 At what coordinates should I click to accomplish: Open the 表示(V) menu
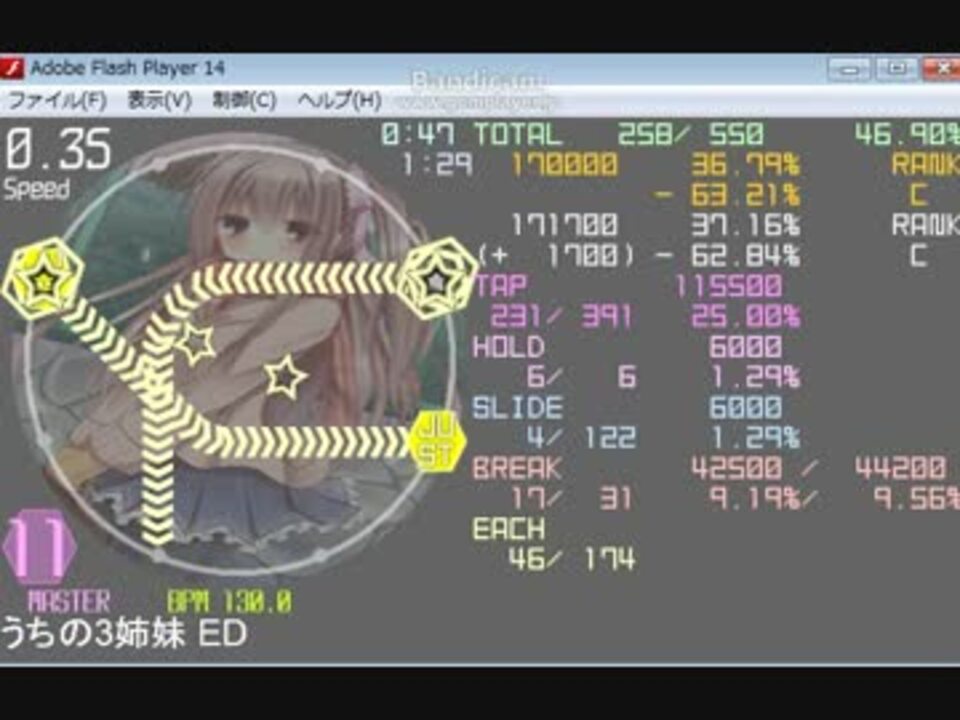pyautogui.click(x=159, y=100)
